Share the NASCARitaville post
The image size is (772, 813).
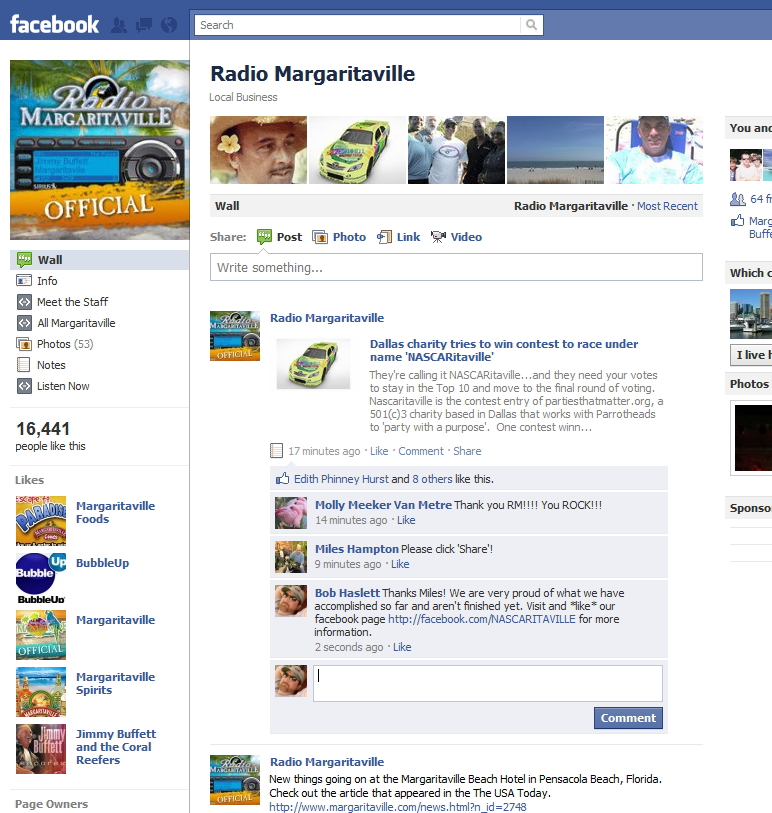(x=467, y=451)
